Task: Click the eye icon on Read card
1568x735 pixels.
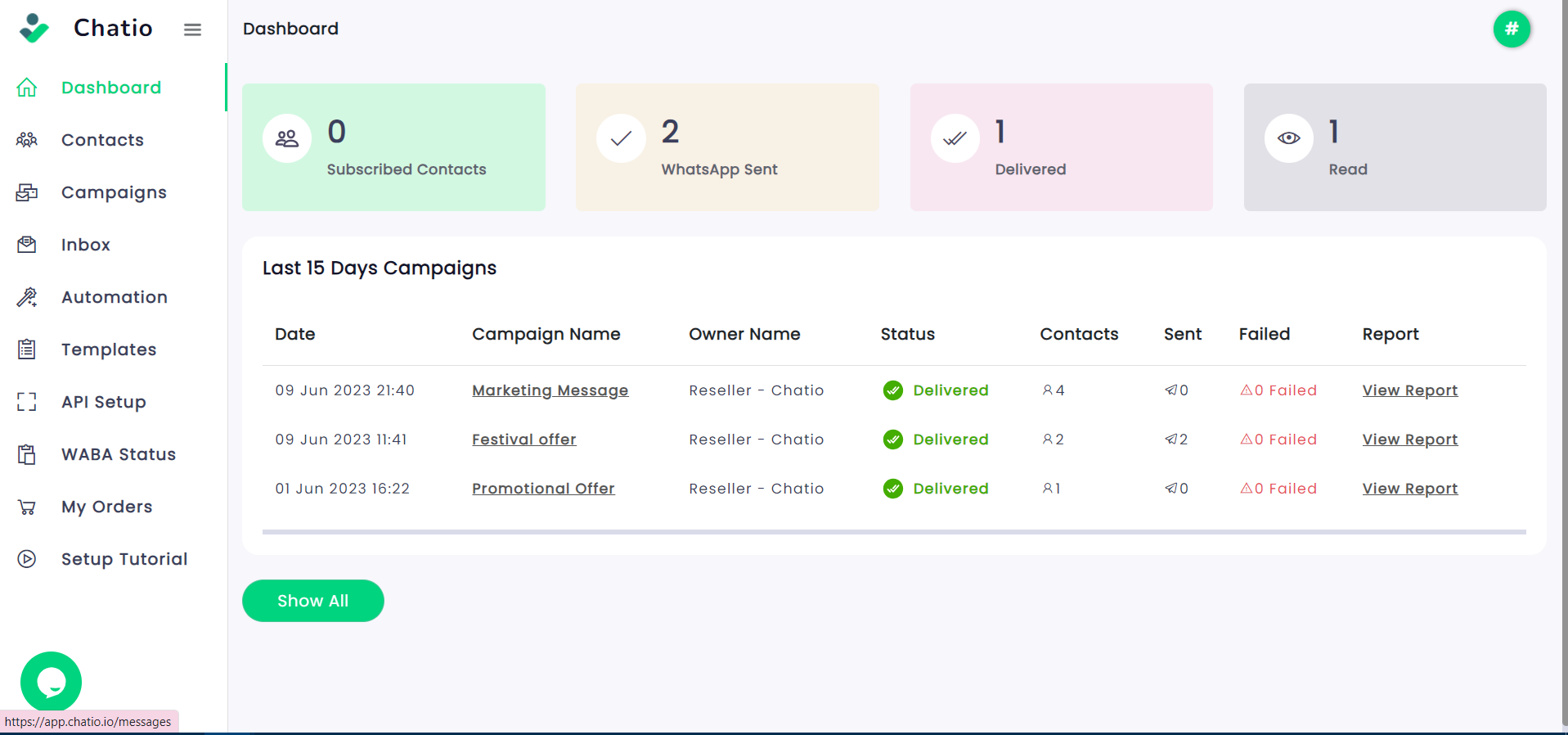Action: click(x=1288, y=138)
